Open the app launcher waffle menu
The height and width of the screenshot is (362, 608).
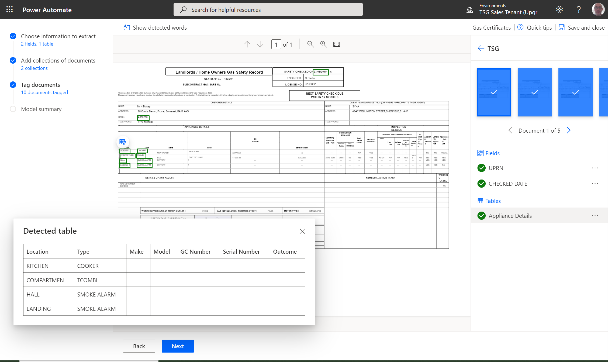click(9, 9)
